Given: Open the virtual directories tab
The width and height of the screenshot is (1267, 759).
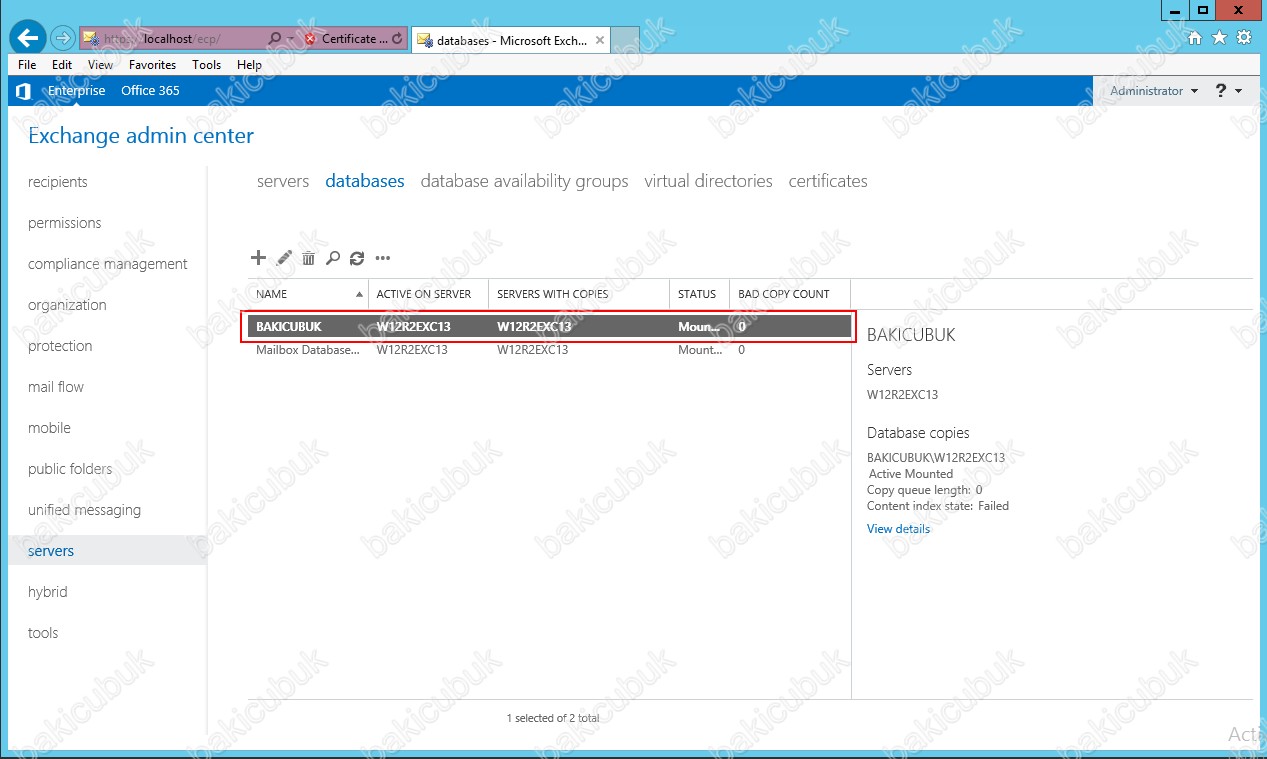Looking at the screenshot, I should (x=708, y=181).
